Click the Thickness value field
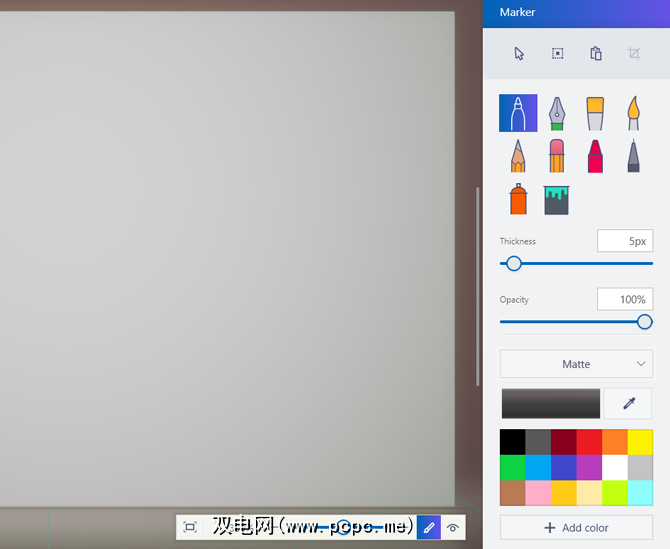Image resolution: width=670 pixels, height=549 pixels. (625, 241)
